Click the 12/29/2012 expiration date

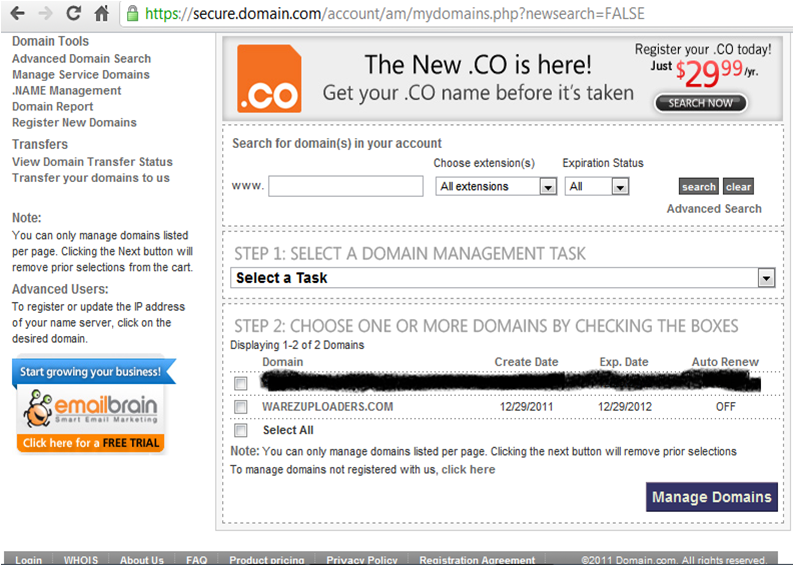pyautogui.click(x=625, y=407)
